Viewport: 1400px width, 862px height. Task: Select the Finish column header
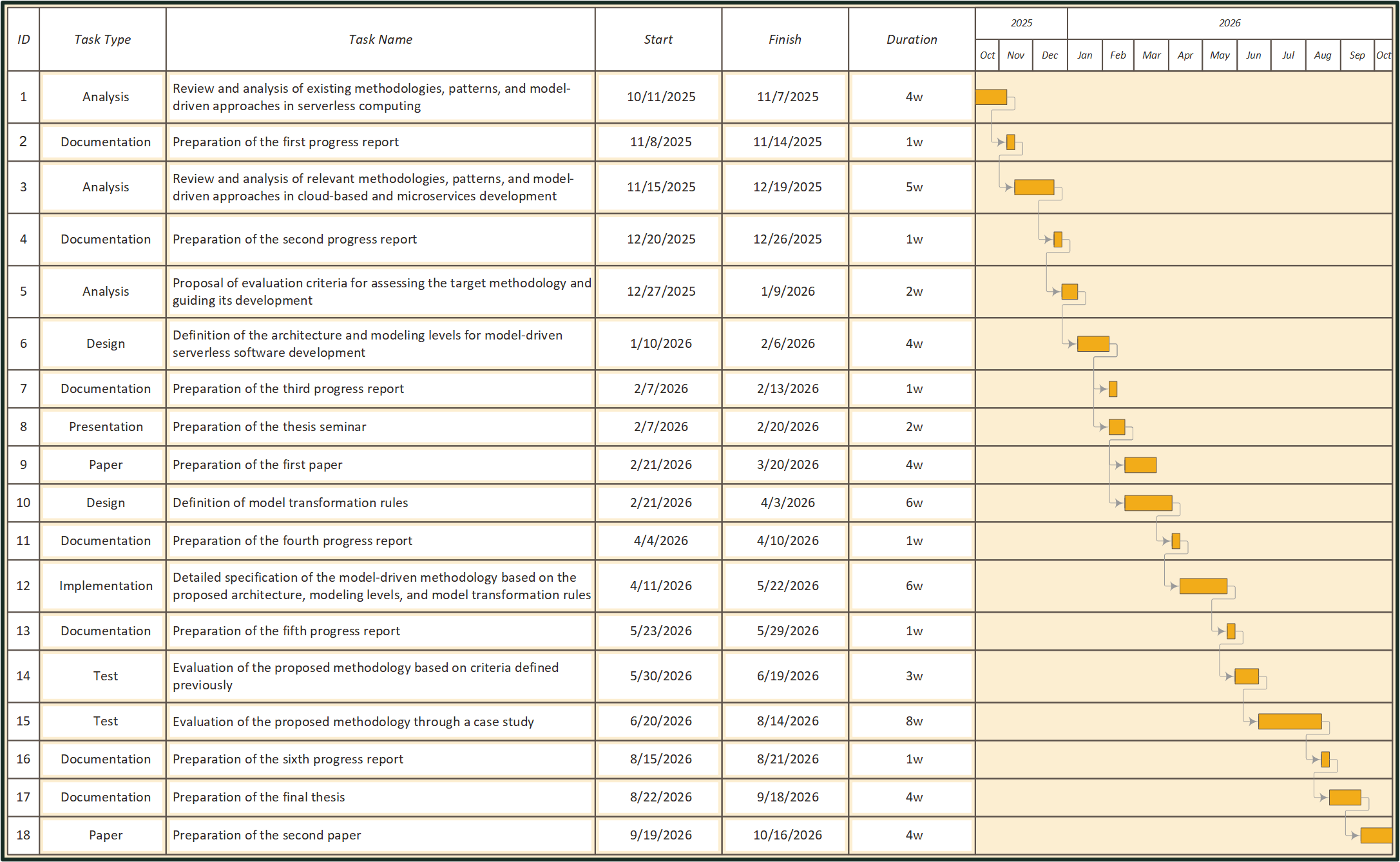click(x=785, y=39)
